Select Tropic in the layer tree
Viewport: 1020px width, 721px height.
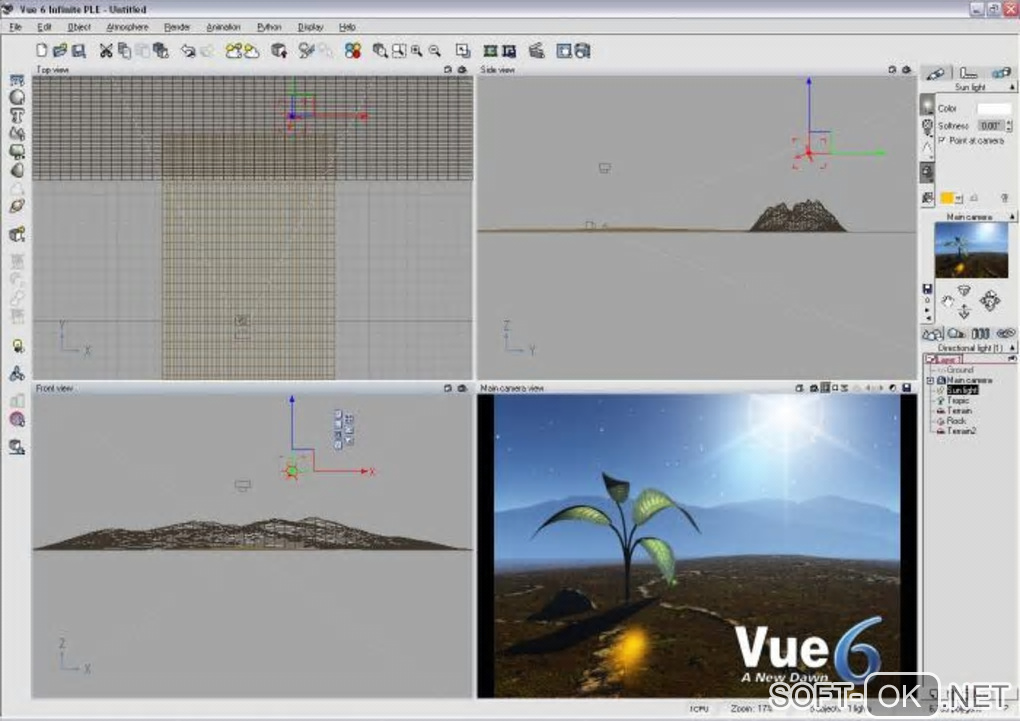coord(958,400)
